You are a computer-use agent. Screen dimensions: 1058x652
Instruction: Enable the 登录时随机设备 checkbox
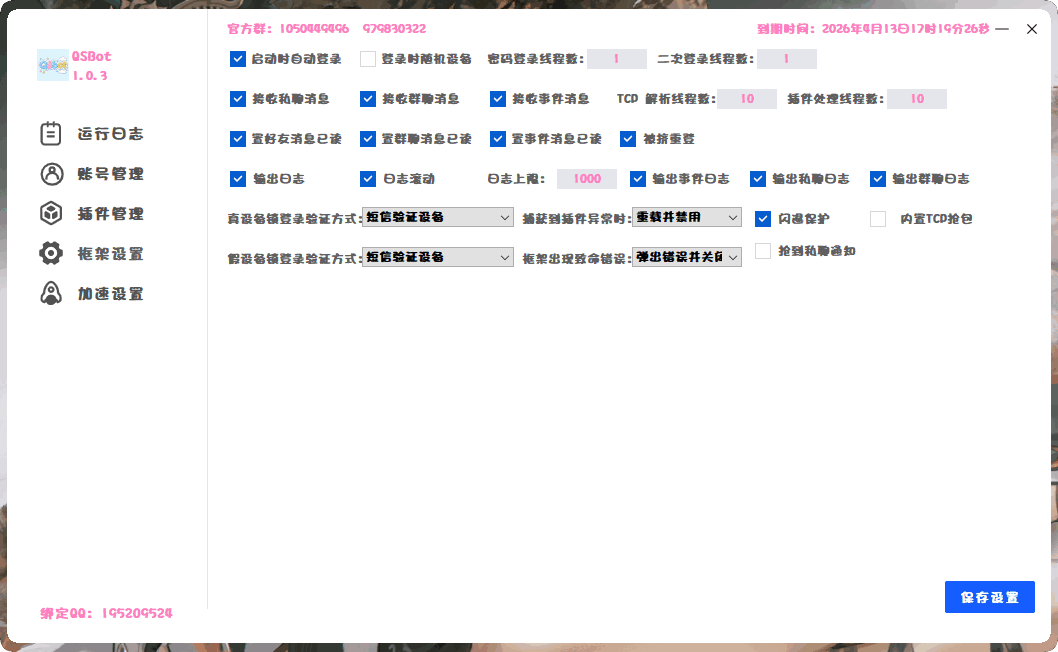(368, 59)
